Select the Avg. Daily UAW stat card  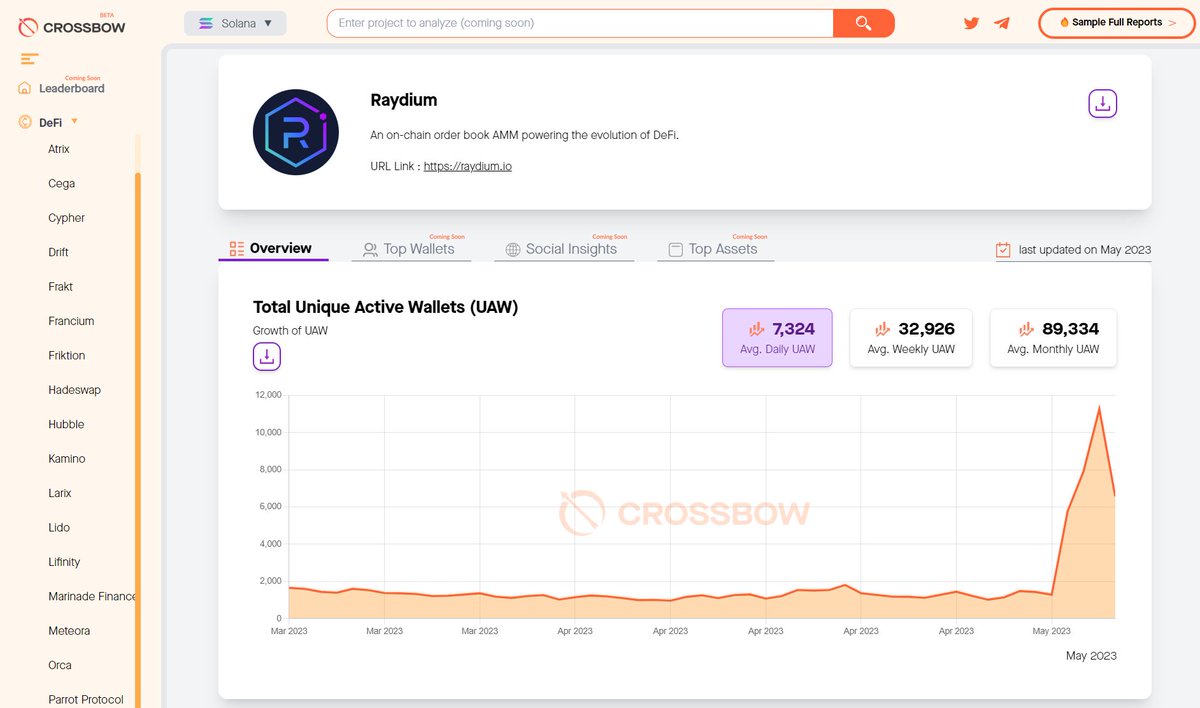pos(777,337)
